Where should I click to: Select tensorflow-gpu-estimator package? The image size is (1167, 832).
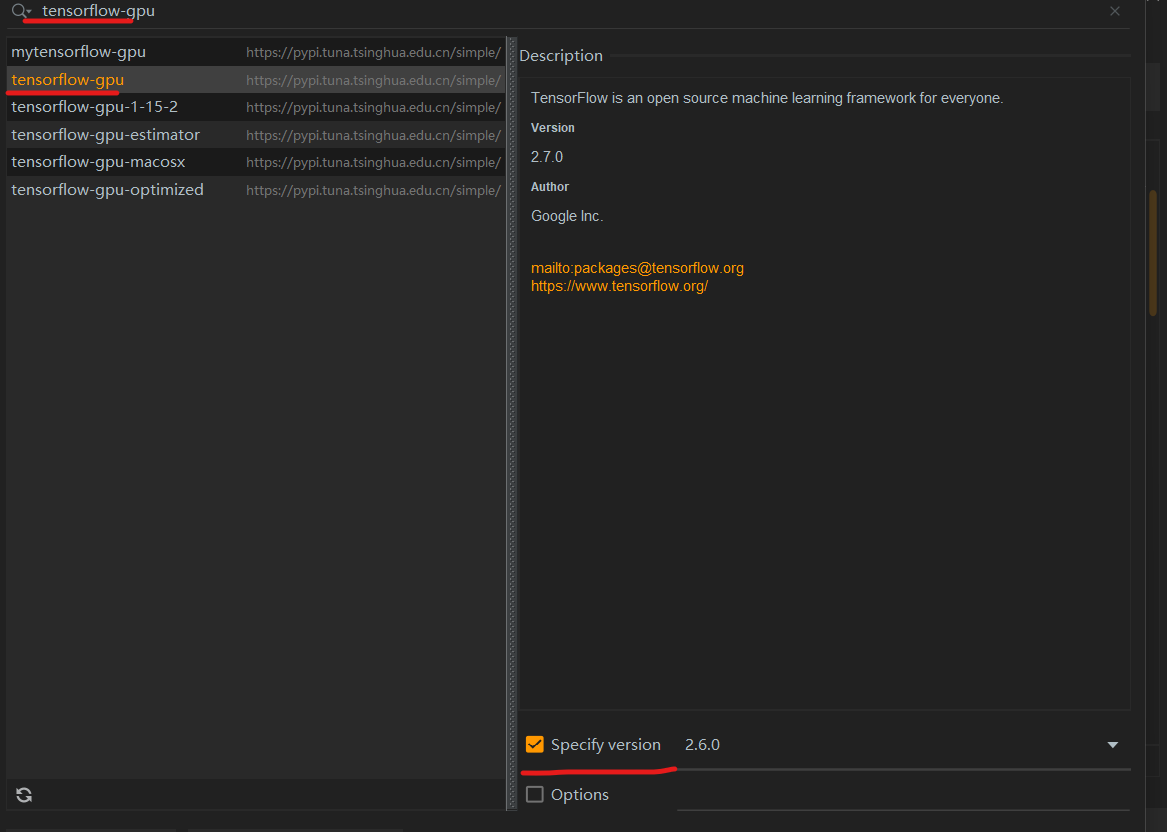pos(256,135)
